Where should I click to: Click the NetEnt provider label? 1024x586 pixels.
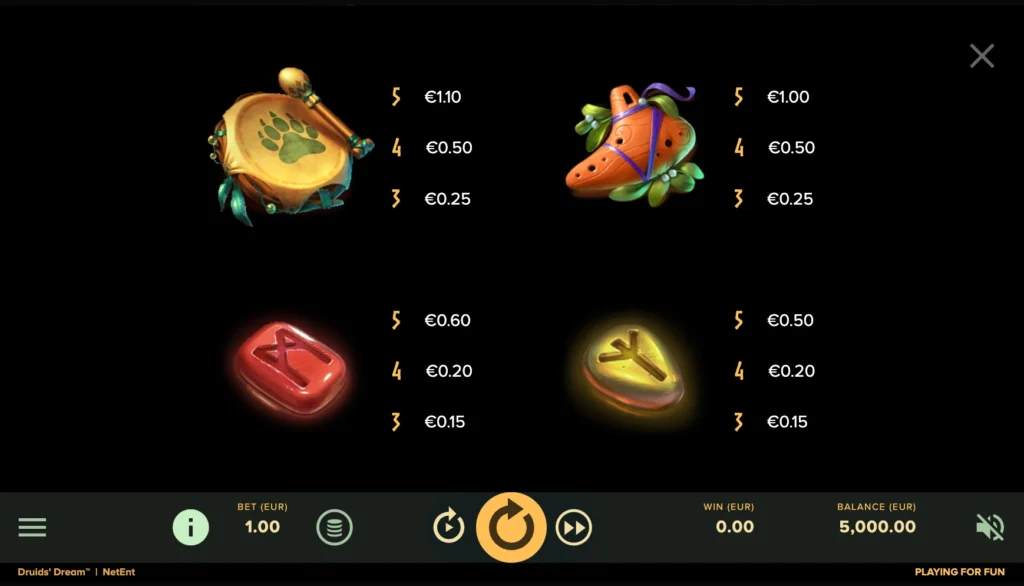tap(119, 572)
